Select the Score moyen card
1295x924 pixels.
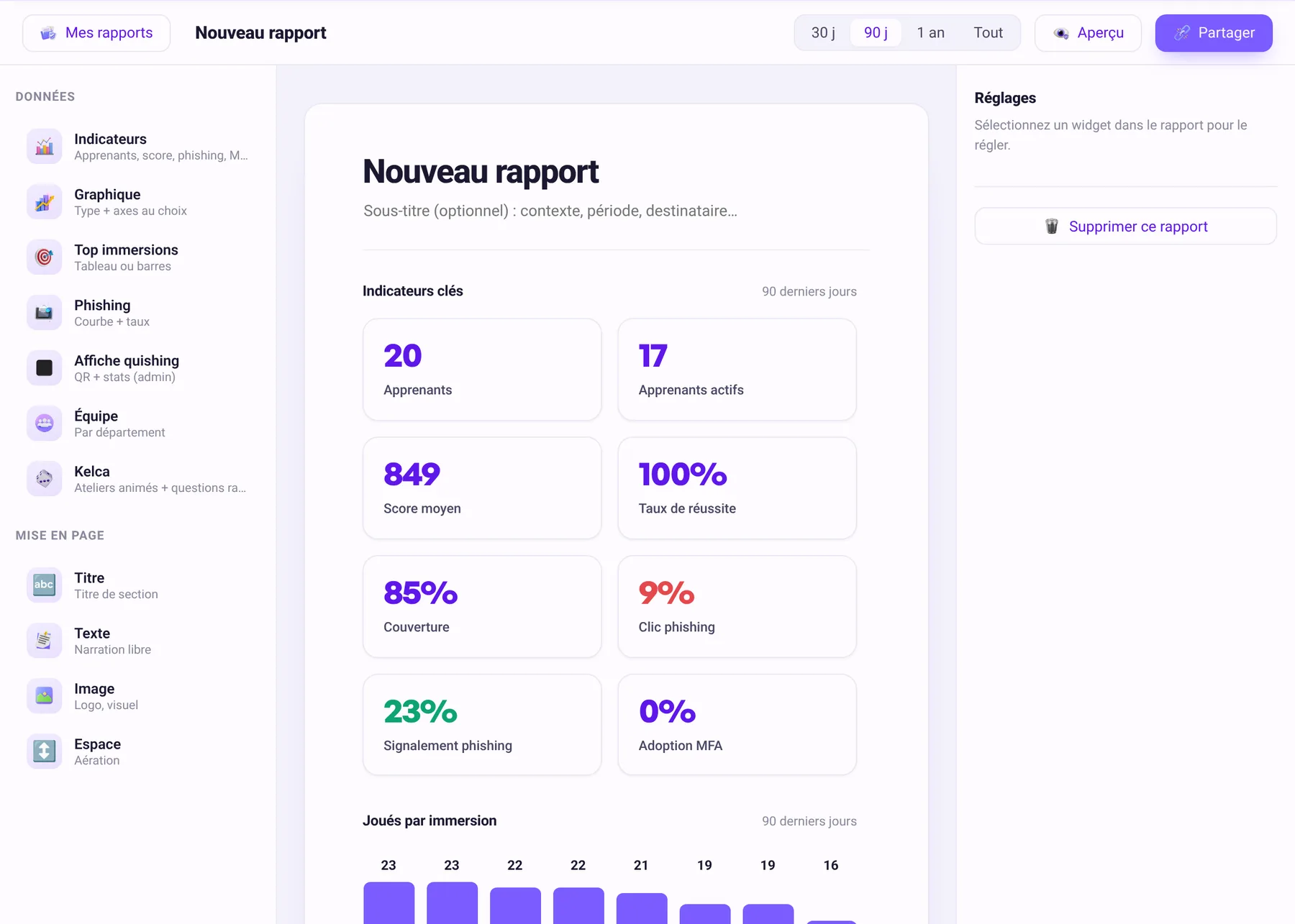[x=482, y=488]
